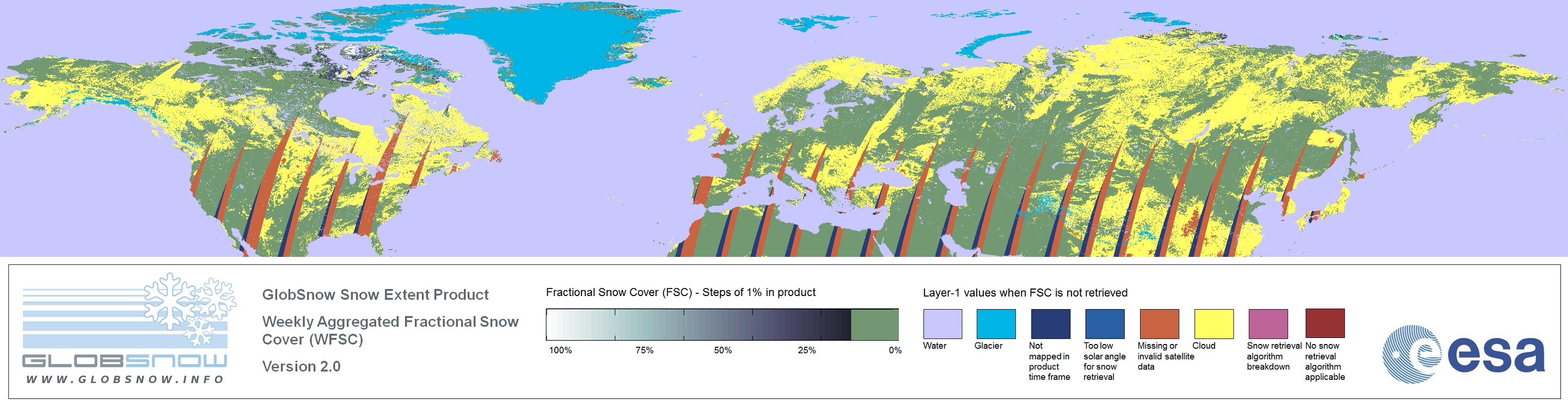Click the orange Missing satellite data swatch
The image size is (1568, 406).
click(1160, 324)
